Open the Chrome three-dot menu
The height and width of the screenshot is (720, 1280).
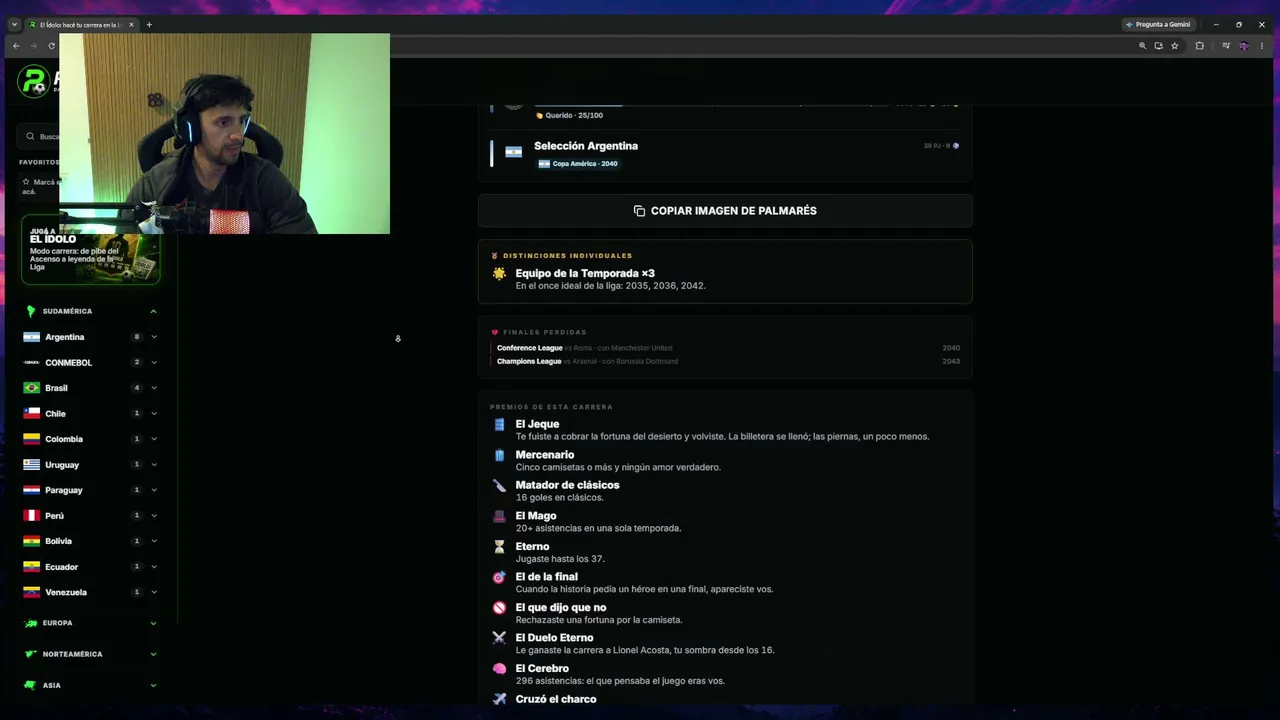[x=1261, y=46]
